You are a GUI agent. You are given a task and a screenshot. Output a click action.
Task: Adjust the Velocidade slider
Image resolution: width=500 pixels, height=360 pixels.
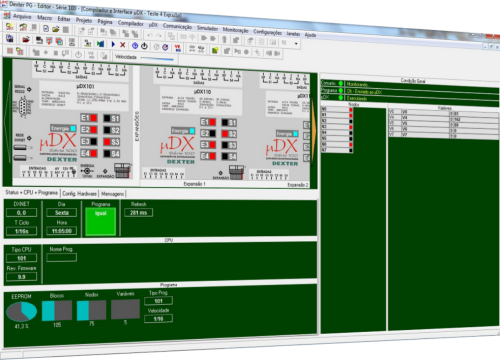(157, 58)
